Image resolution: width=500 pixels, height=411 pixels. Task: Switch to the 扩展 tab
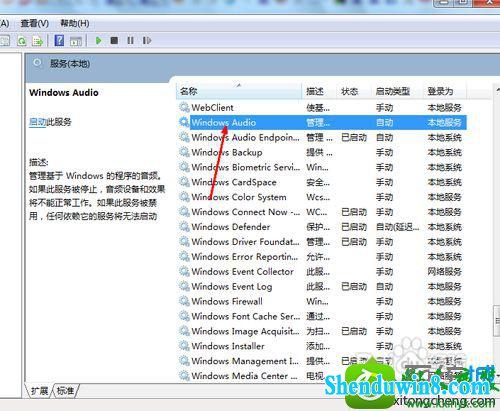(39, 390)
